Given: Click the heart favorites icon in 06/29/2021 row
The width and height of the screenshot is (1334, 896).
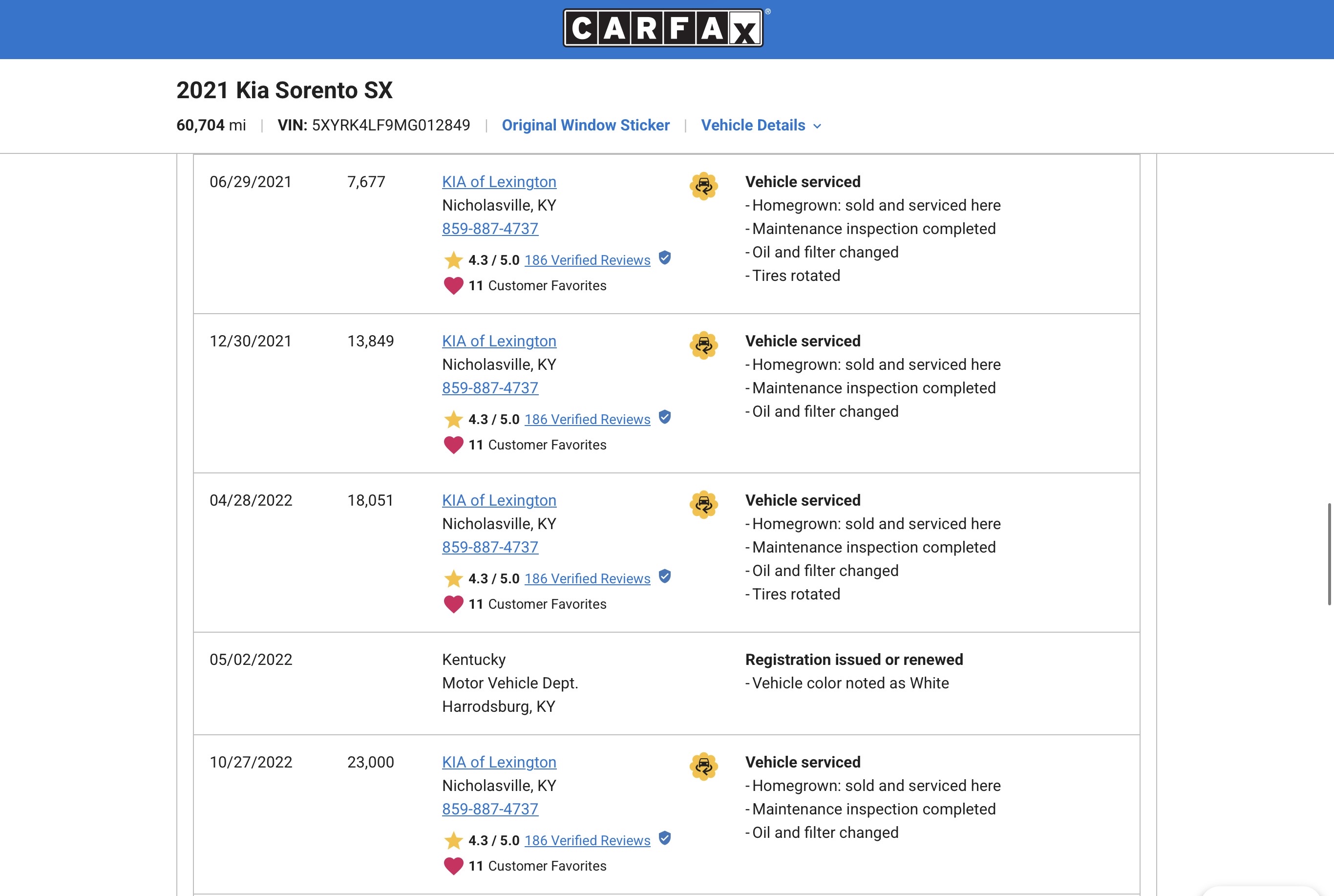Looking at the screenshot, I should click(454, 285).
